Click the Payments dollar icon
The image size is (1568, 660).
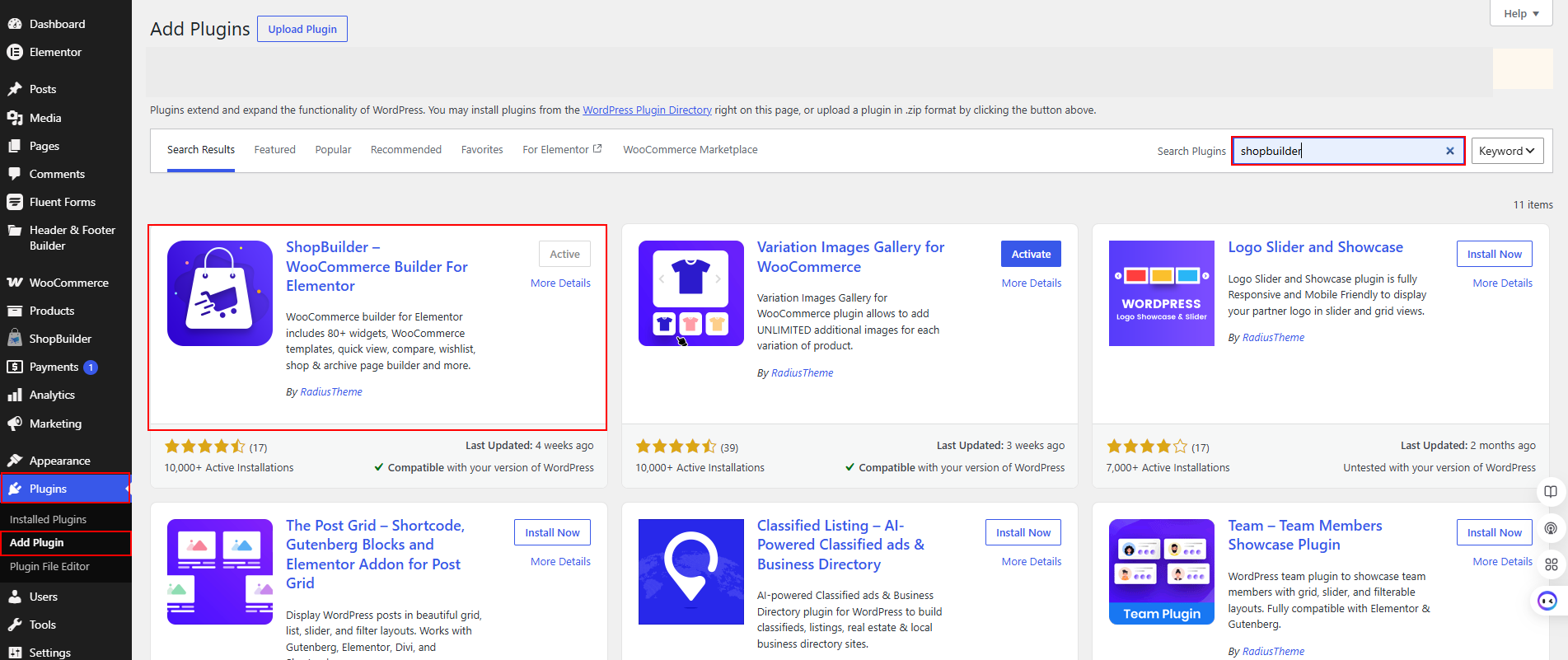[x=15, y=367]
